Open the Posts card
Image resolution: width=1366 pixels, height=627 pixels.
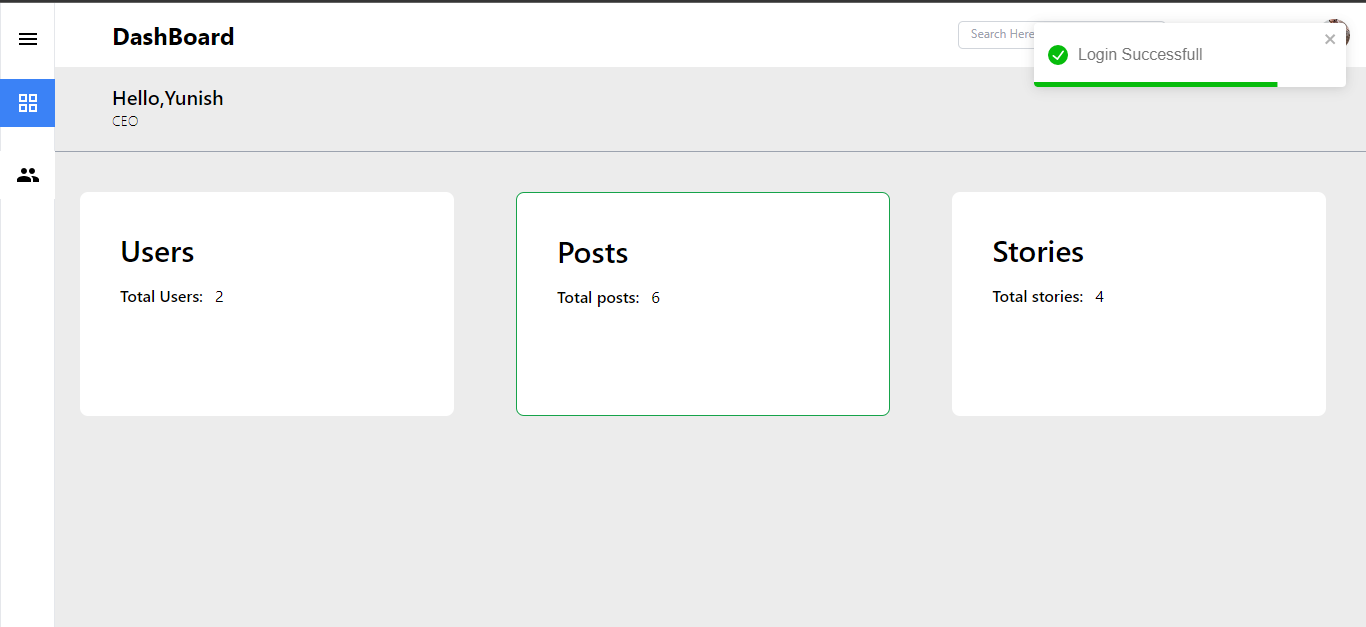tap(702, 303)
